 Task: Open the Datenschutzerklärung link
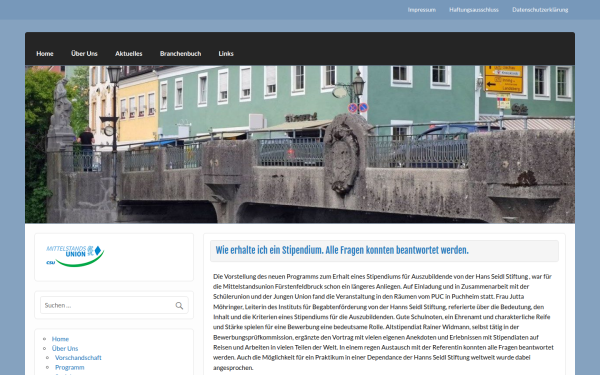(x=540, y=10)
